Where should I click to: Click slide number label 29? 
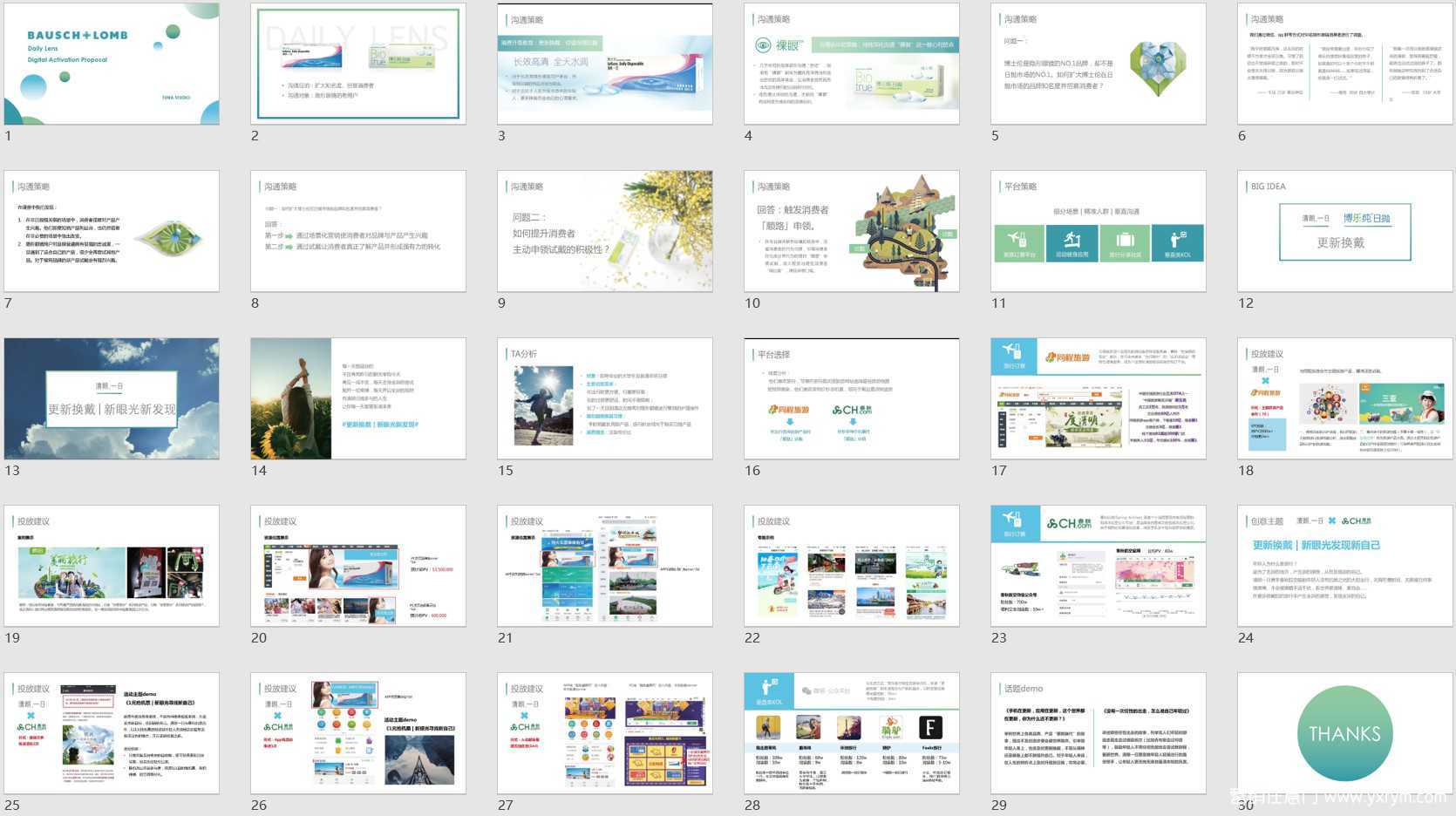coord(999,806)
